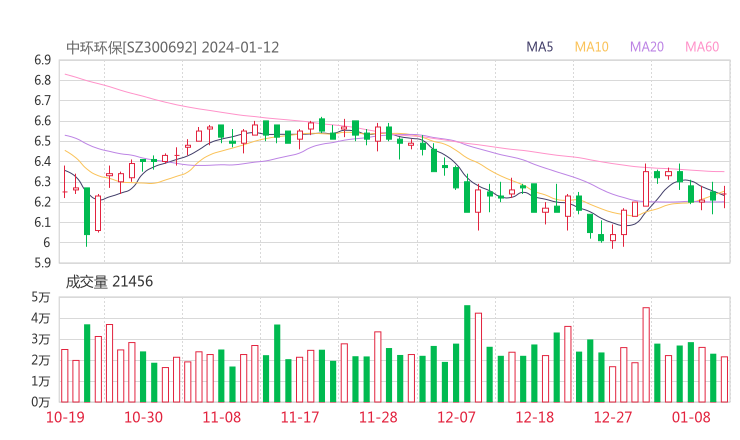Click the 12-07 date label
Image resolution: width=740 pixels, height=440 pixels.
(456, 417)
